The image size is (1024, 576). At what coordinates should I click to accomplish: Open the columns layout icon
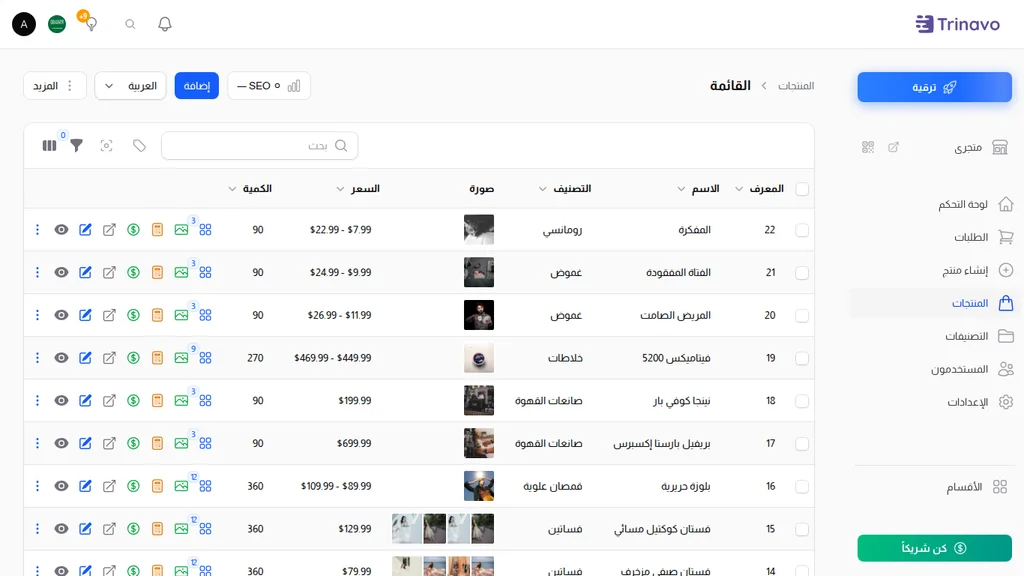pyautogui.click(x=50, y=146)
